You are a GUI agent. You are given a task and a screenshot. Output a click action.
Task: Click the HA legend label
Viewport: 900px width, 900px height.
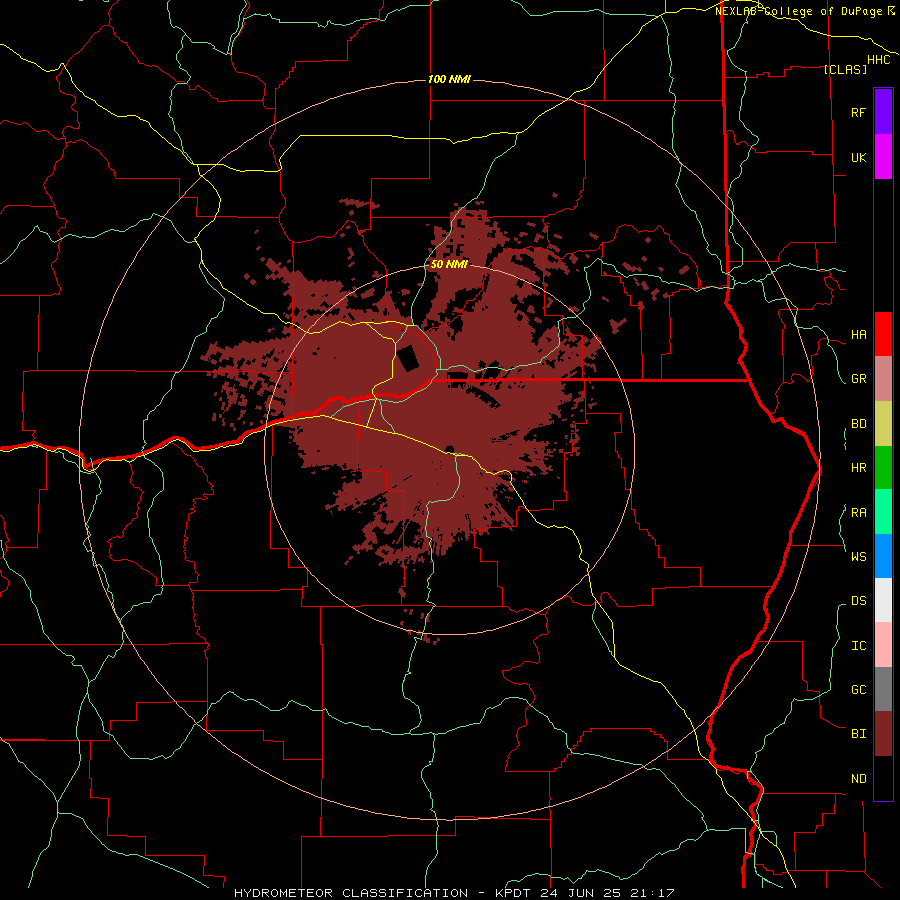click(858, 335)
